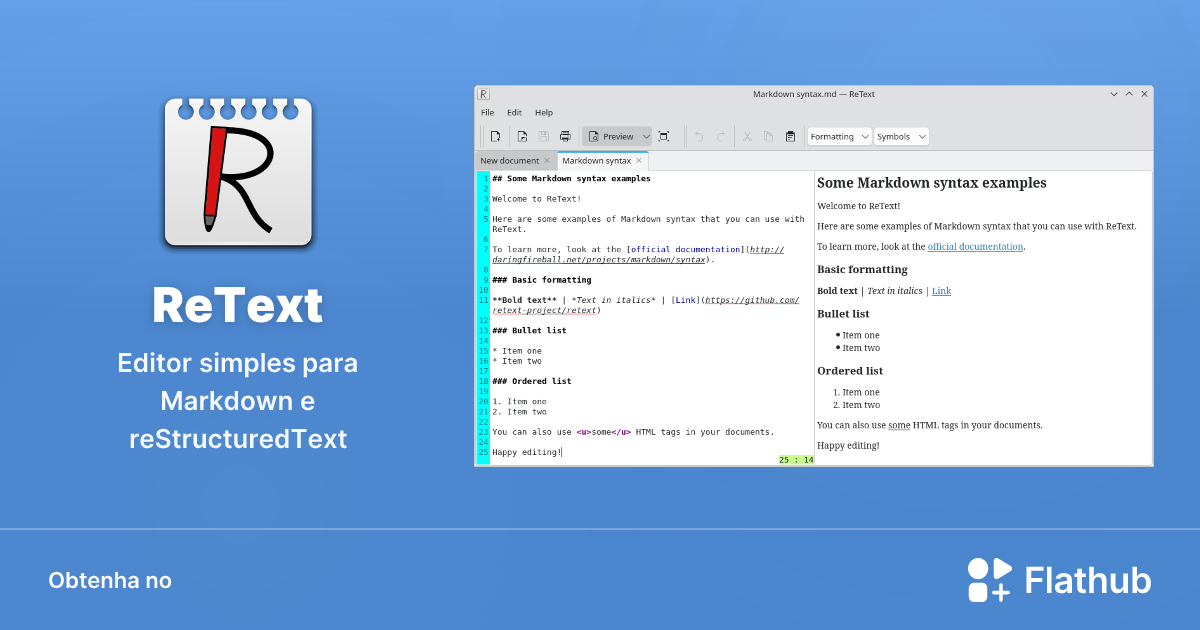The image size is (1200, 630).
Task: Open the Preview dropdown arrow
Action: point(646,136)
